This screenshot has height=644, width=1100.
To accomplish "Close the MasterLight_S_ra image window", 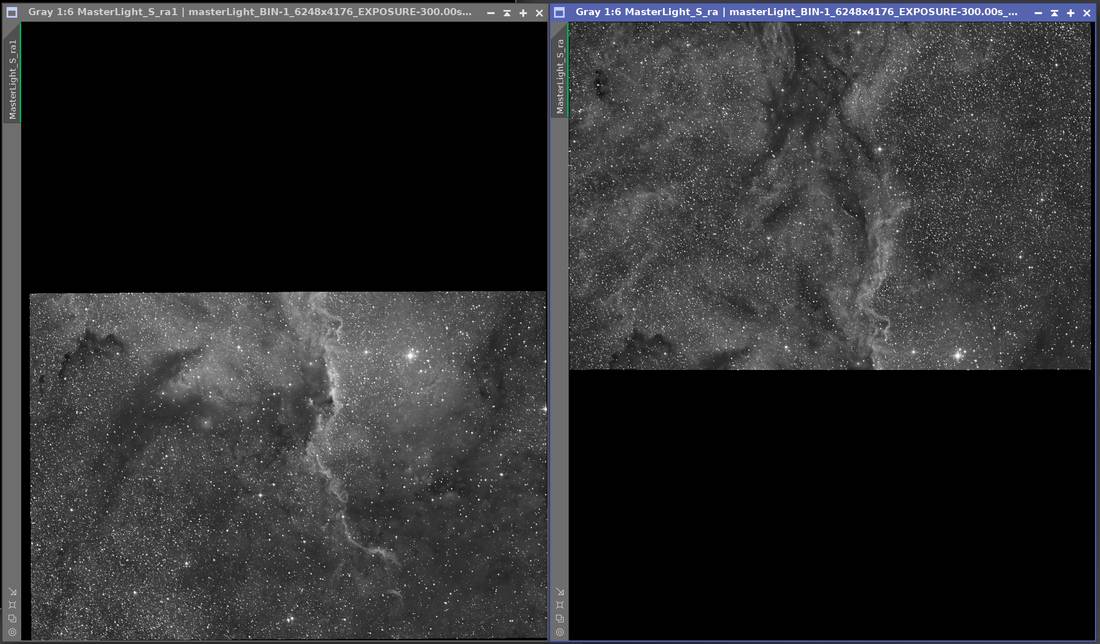I will [x=1086, y=13].
